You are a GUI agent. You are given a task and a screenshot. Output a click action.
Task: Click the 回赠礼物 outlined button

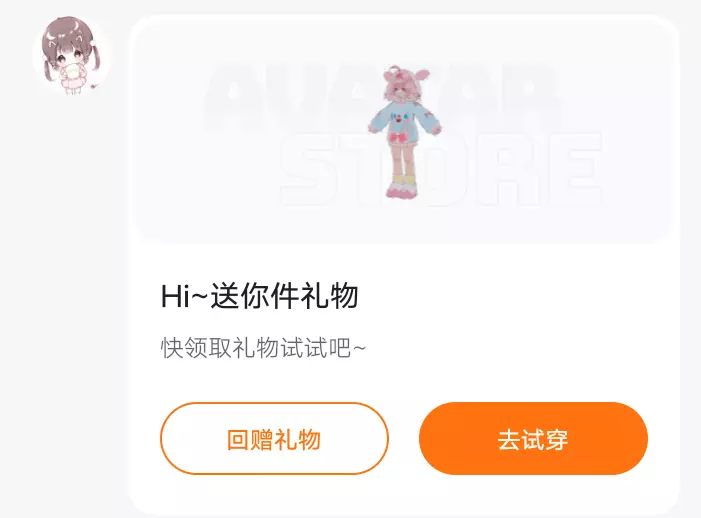point(274,438)
